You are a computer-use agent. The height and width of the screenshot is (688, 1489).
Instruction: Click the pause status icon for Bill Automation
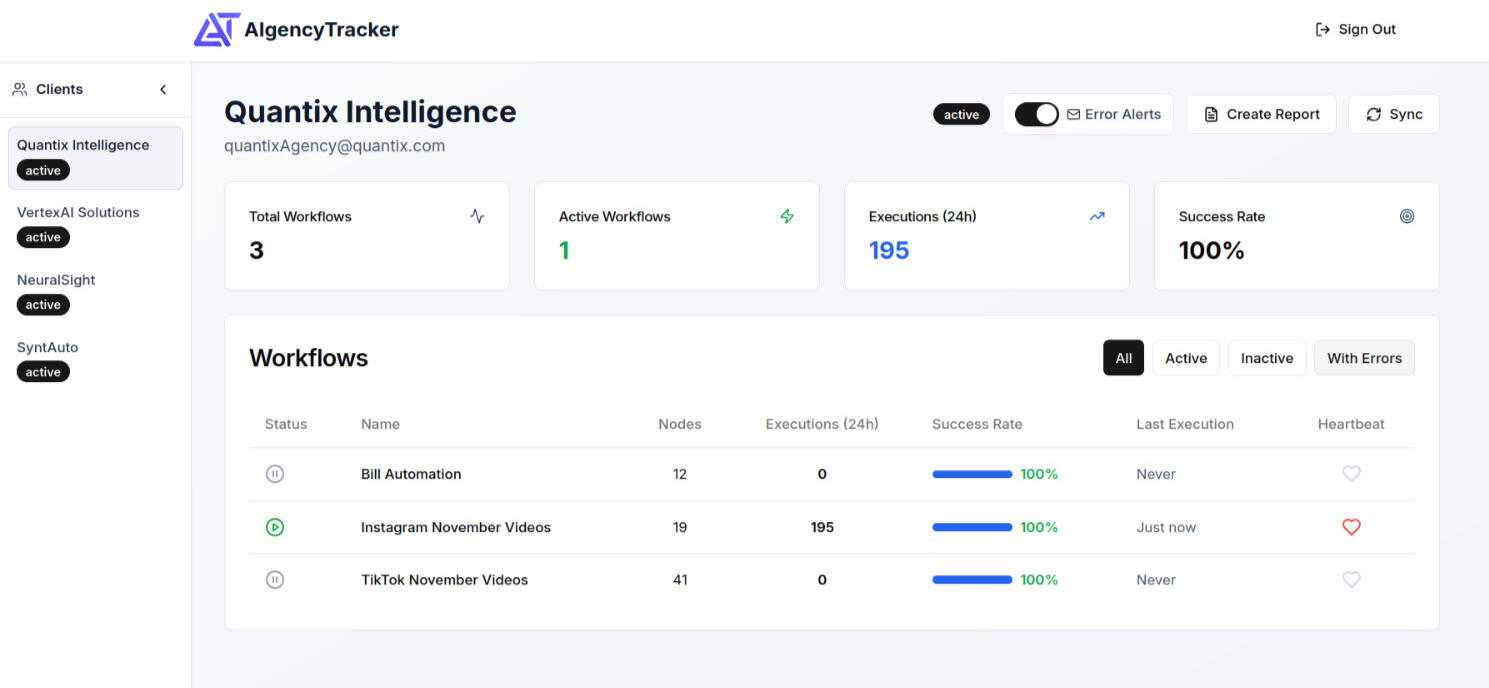275,474
